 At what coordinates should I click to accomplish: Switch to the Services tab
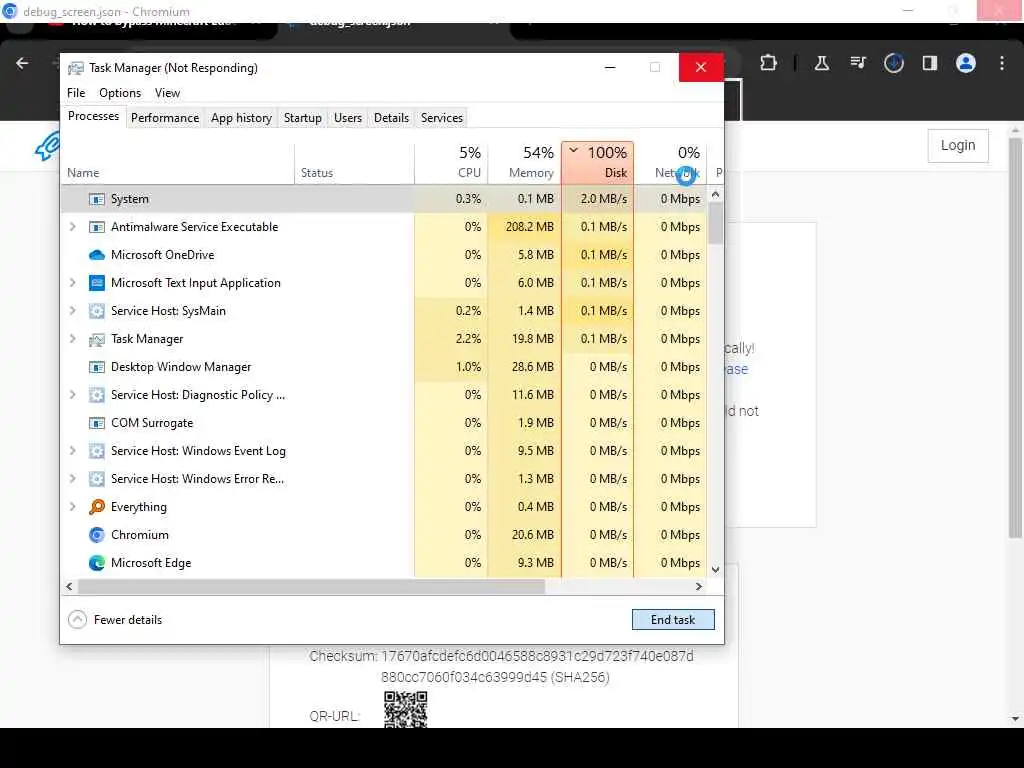coord(441,118)
